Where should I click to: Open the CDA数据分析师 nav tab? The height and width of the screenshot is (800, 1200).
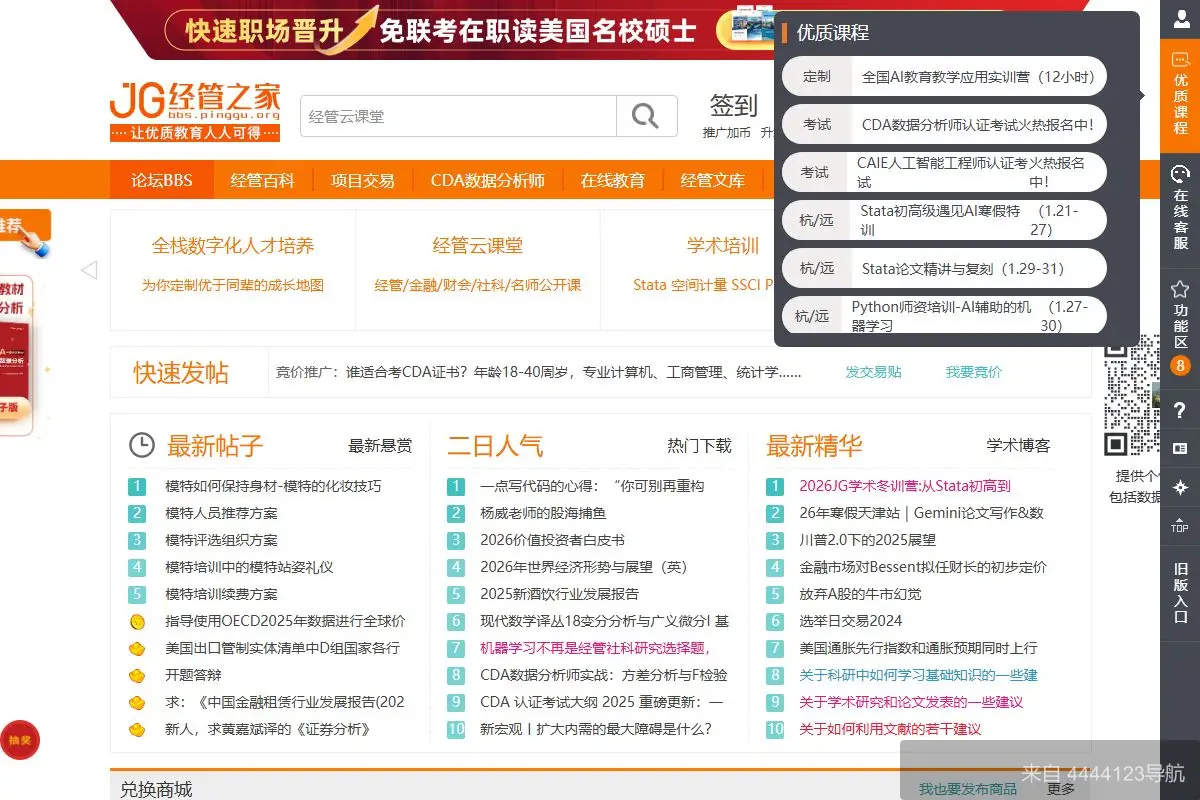[x=488, y=180]
